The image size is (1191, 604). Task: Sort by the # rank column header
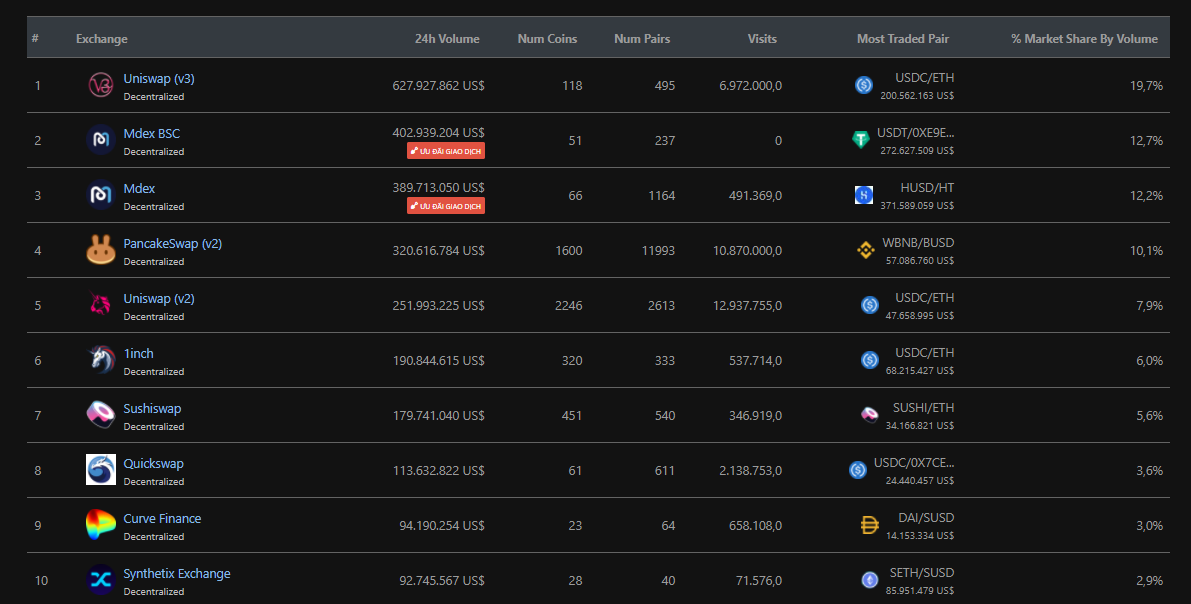click(35, 39)
